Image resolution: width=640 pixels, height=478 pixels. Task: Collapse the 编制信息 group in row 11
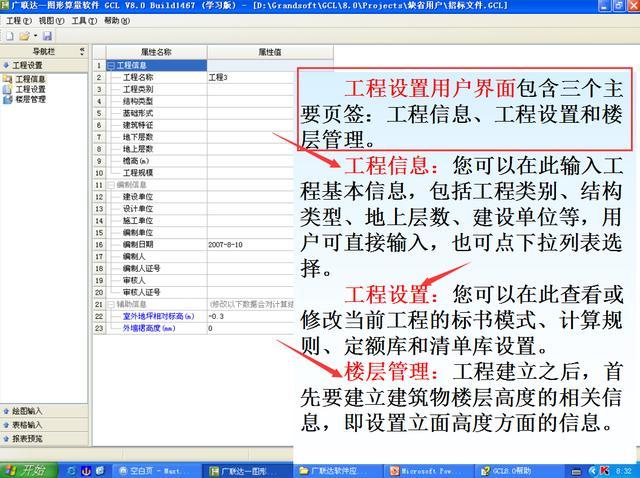[111, 185]
